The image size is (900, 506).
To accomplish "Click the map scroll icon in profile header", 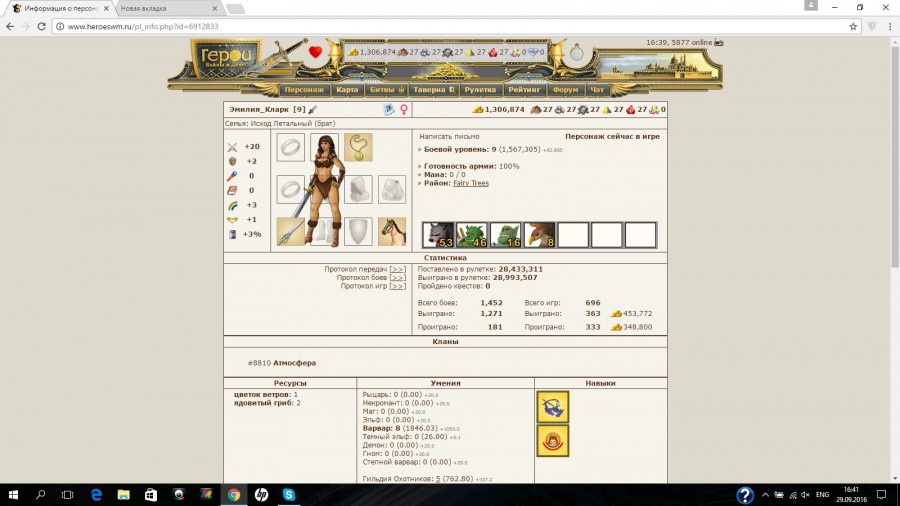I will tap(389, 110).
